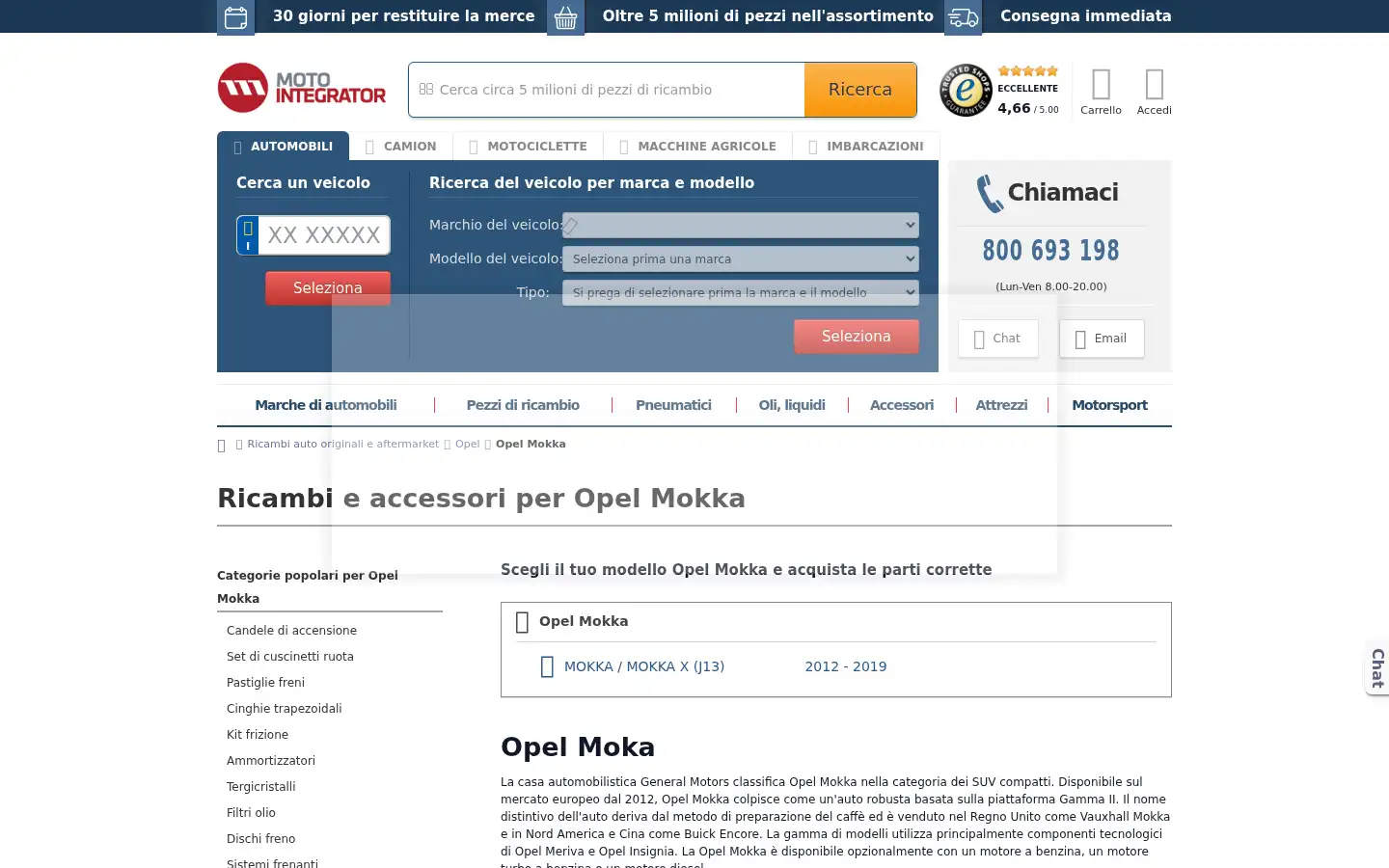Switch to the CAMION tab

(x=400, y=147)
